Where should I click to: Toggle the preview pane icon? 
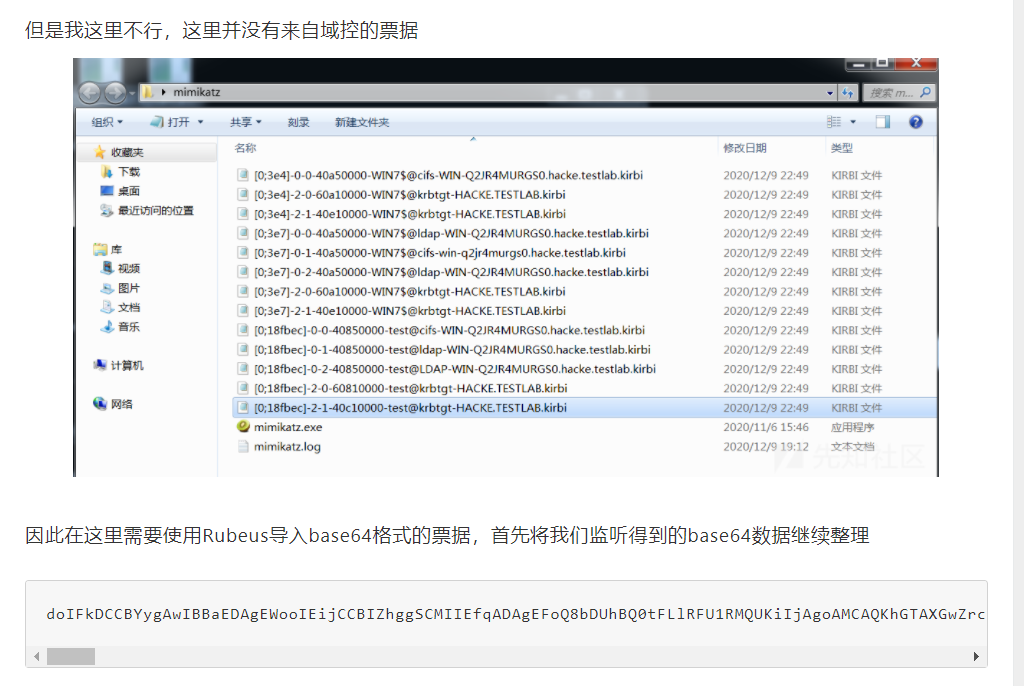(883, 122)
